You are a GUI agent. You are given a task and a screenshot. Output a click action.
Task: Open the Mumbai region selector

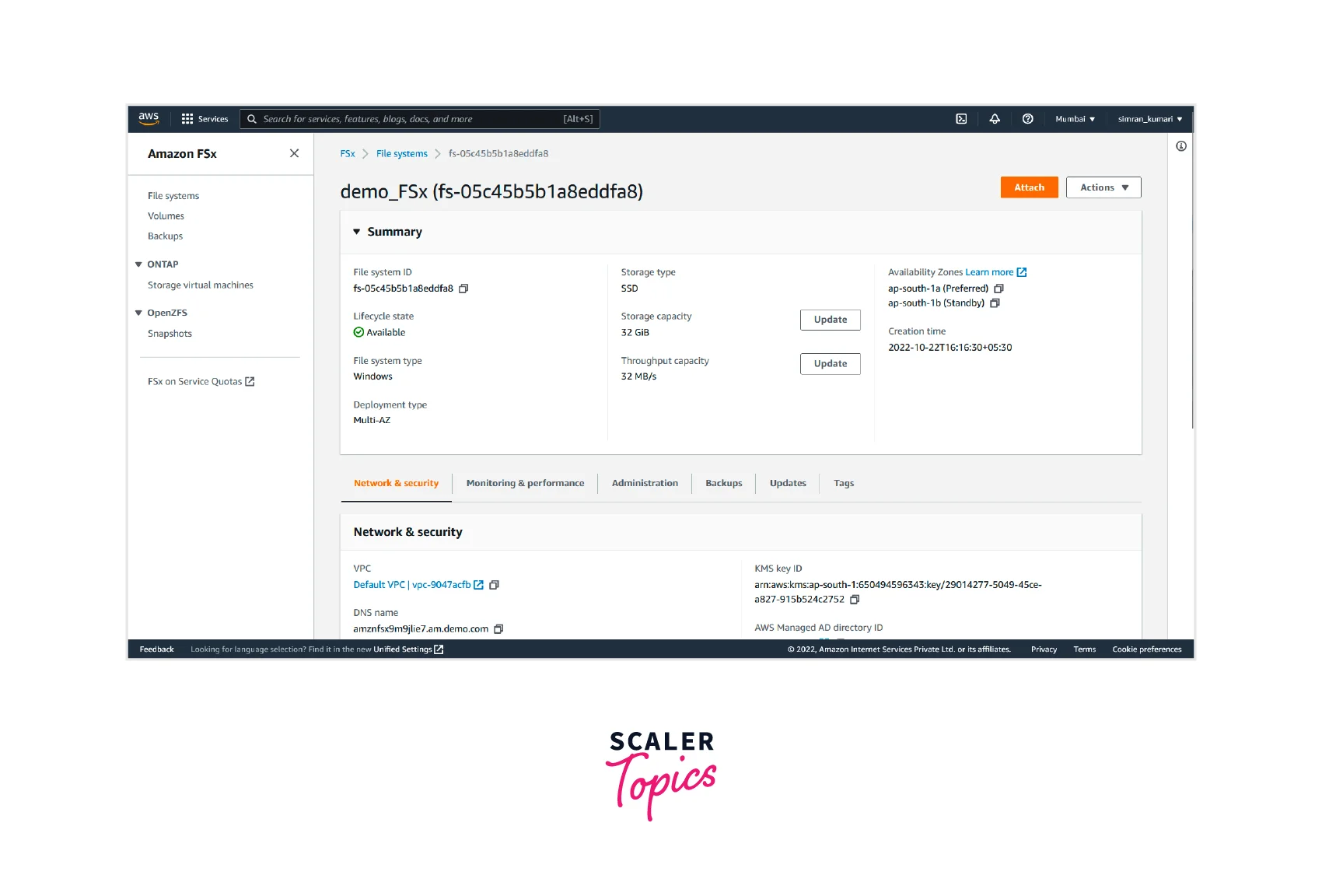(x=1075, y=119)
